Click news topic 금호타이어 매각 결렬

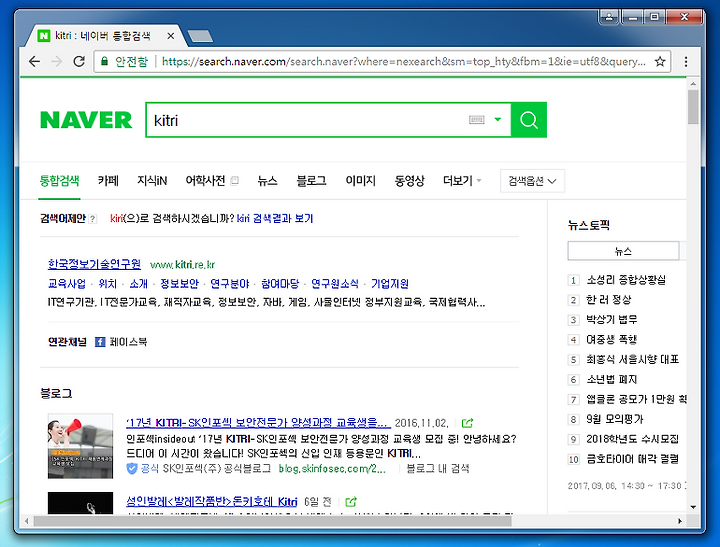(x=632, y=459)
